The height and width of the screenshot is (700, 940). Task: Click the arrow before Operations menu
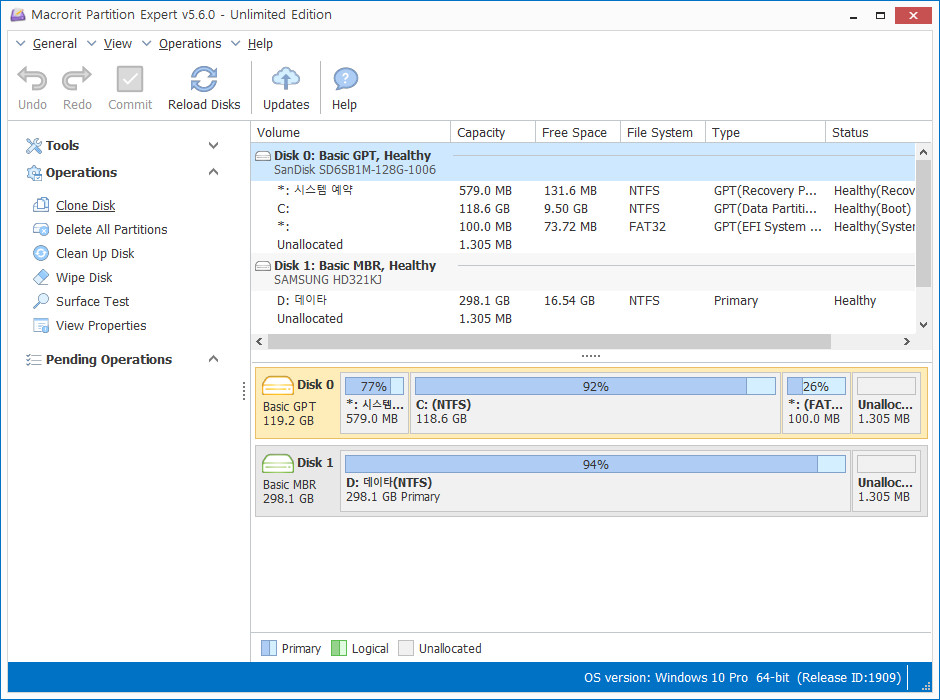(146, 43)
